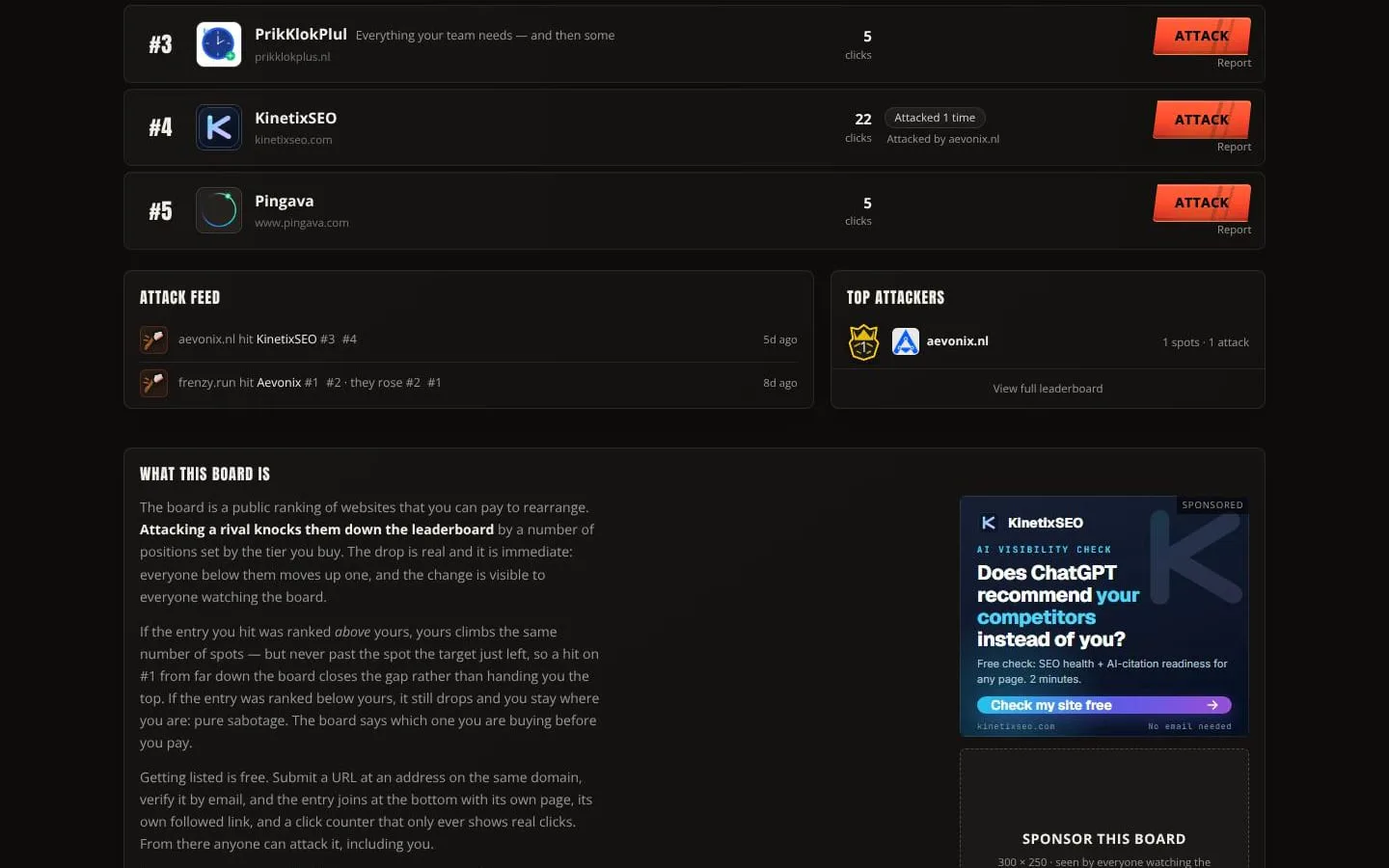Click KinetixSEO in the attack feed
This screenshot has width=1389, height=868.
click(286, 339)
